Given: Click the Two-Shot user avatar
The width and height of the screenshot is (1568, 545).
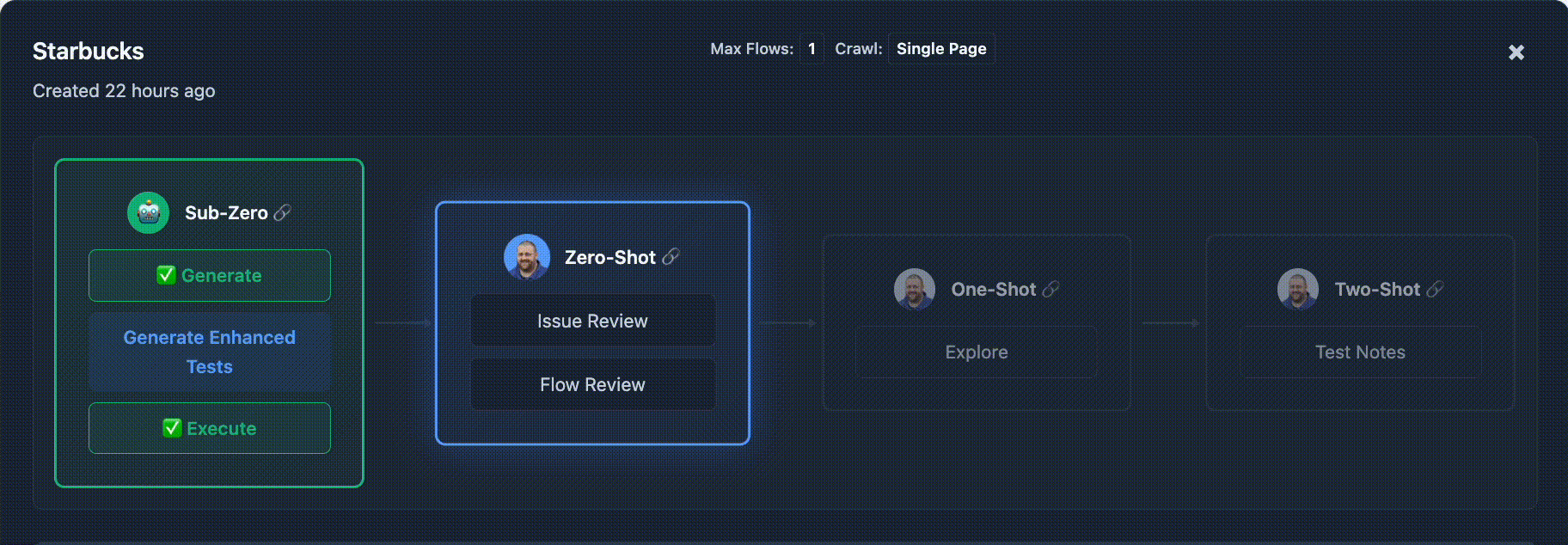Looking at the screenshot, I should point(1298,290).
